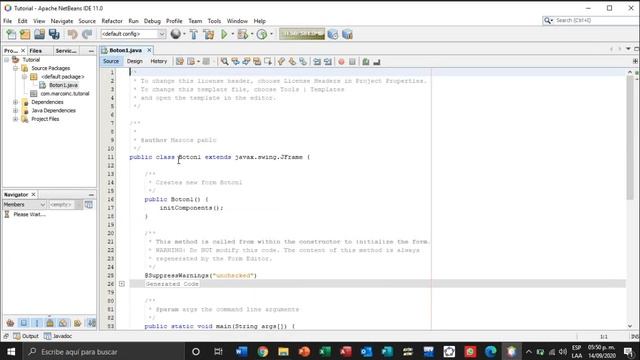
Task: Click the Build Project hammer icon
Action: (194, 34)
